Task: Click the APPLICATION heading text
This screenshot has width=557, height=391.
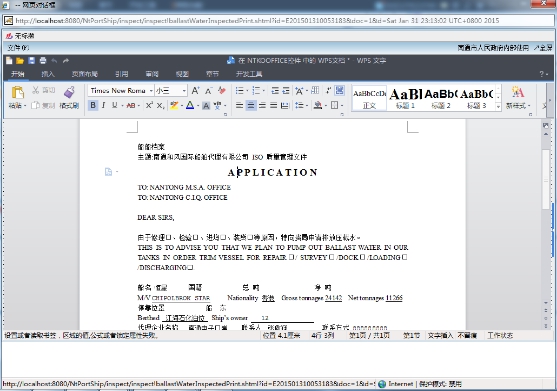Action: tap(272, 173)
